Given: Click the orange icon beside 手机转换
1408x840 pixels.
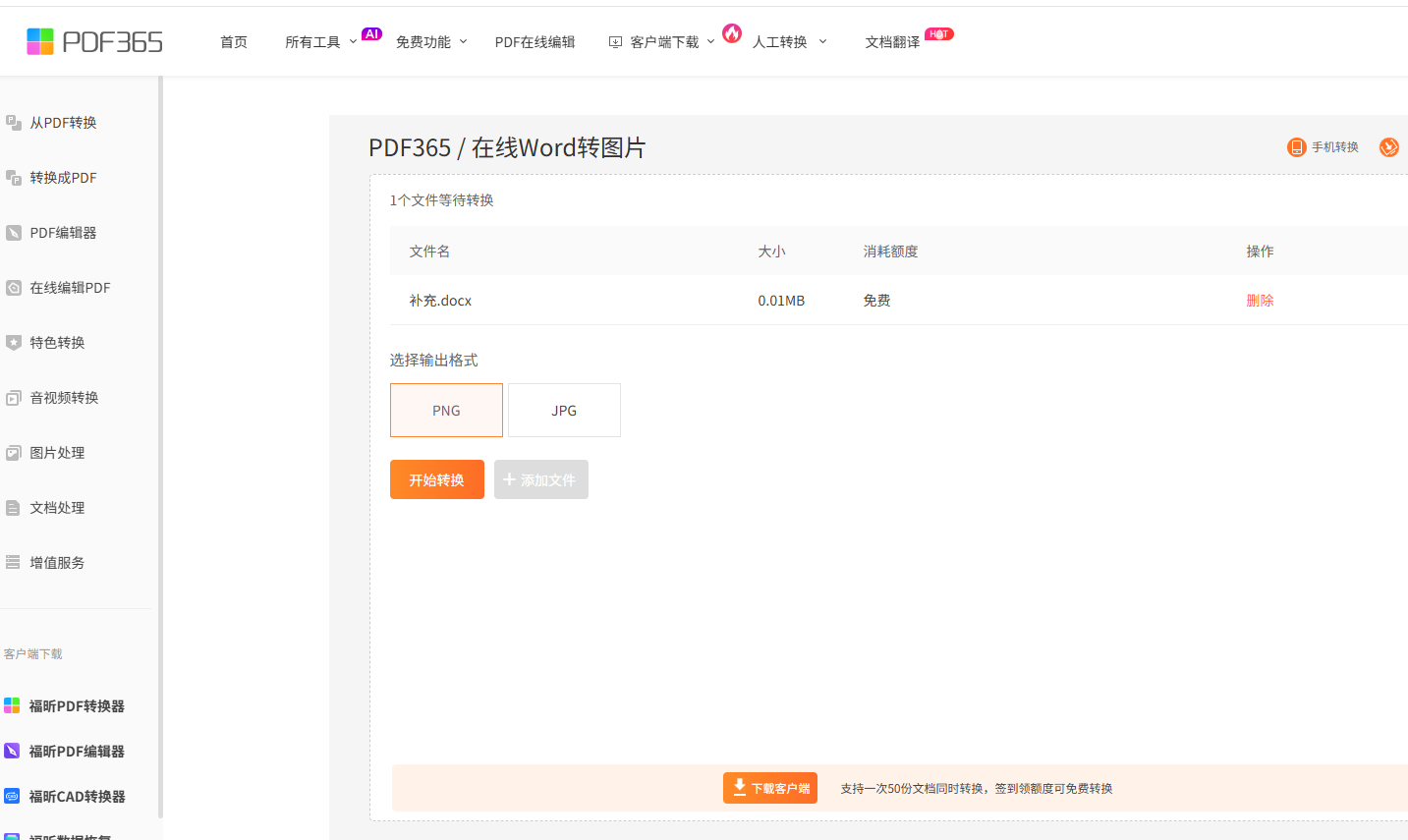Looking at the screenshot, I should (x=1296, y=147).
